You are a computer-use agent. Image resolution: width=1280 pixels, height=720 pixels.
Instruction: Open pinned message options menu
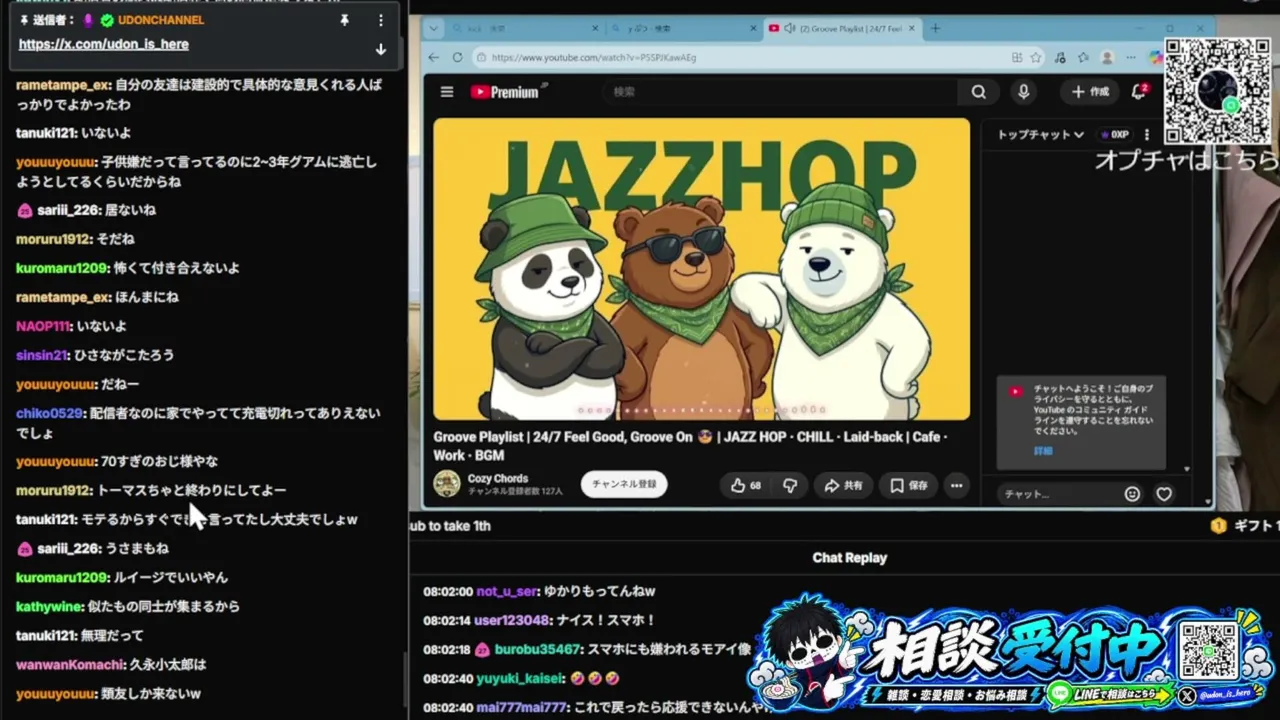tap(380, 20)
